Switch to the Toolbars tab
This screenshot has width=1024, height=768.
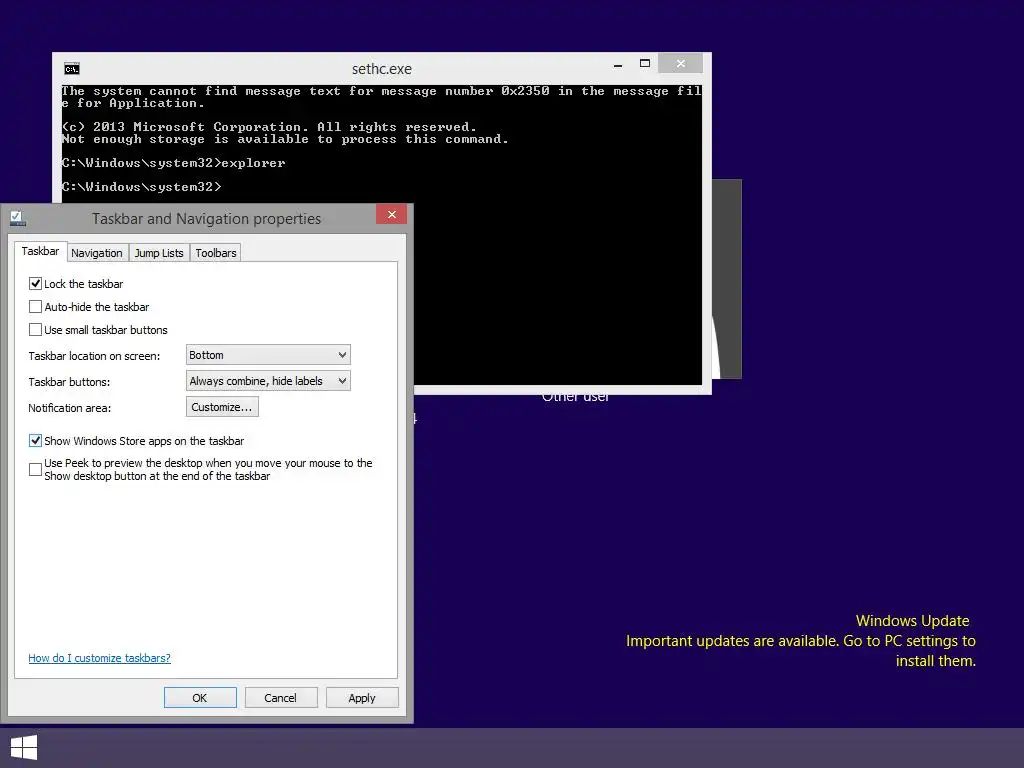[216, 253]
